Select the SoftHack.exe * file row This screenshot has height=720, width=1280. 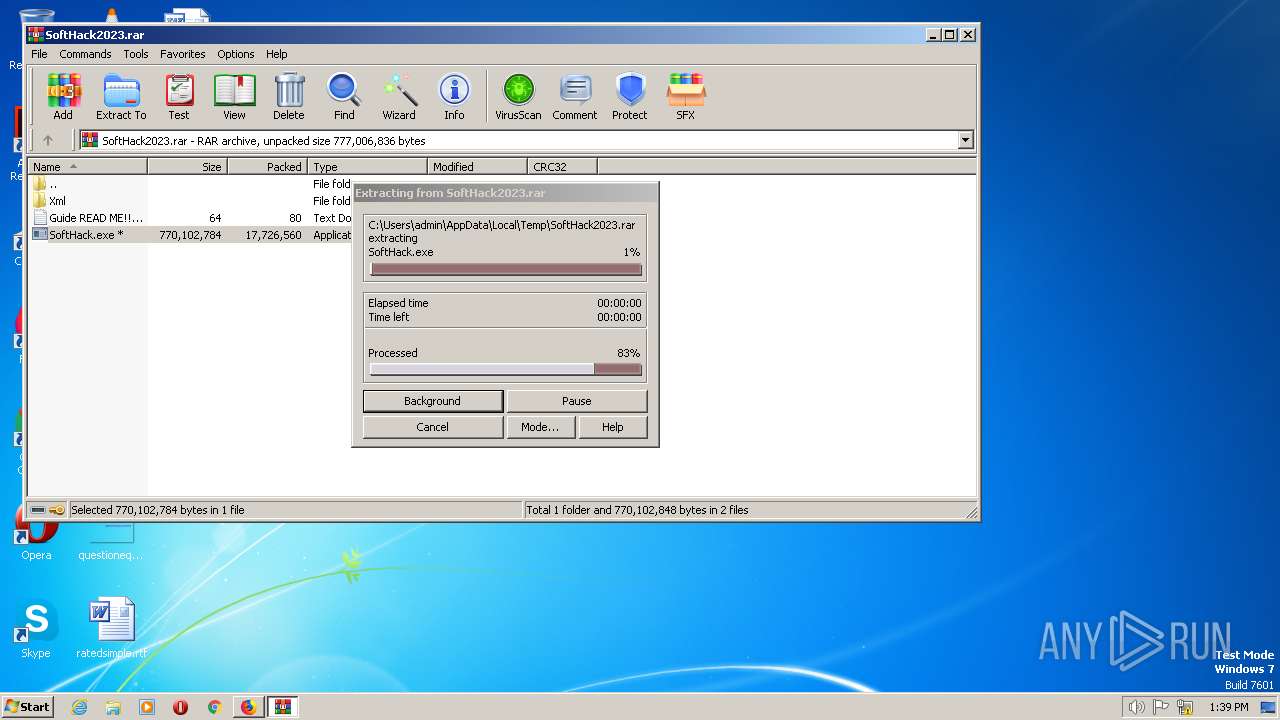pos(190,235)
